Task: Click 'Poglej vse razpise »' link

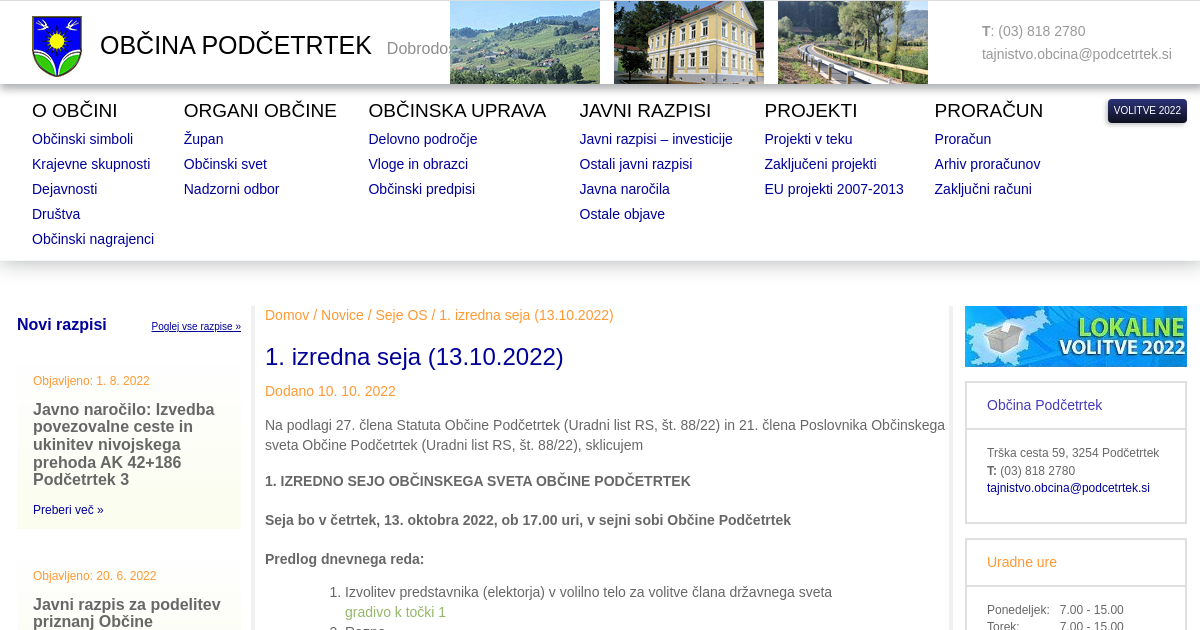Action: (x=196, y=326)
